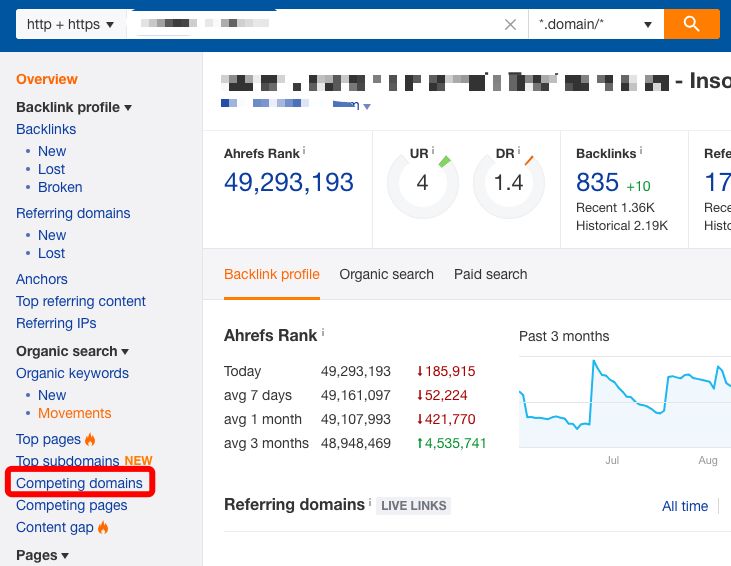731x566 pixels.
Task: Open Organic keywords report
Action: 72,373
